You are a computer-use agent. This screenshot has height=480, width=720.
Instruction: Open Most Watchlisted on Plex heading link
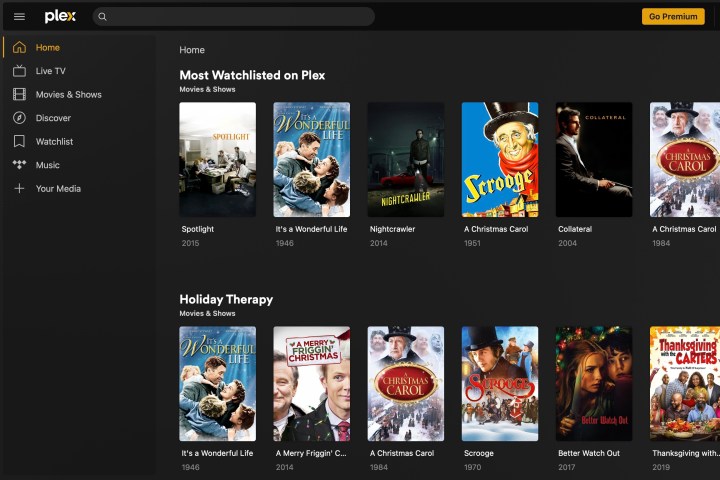coord(252,75)
